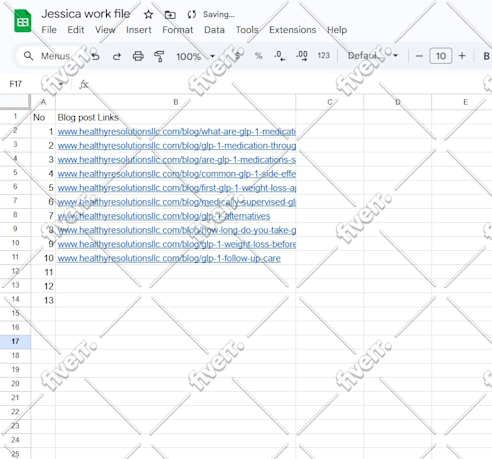Click the redo arrow
This screenshot has width=492, height=459.
[x=117, y=56]
